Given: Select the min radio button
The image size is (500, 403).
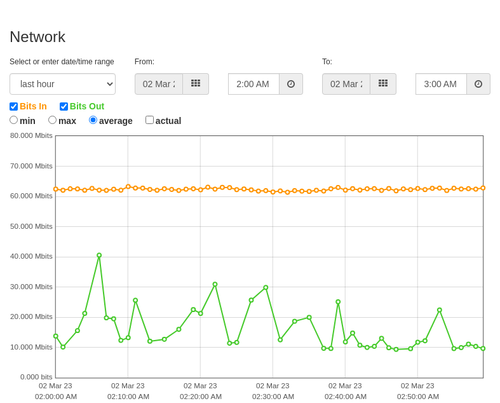Looking at the screenshot, I should (14, 120).
